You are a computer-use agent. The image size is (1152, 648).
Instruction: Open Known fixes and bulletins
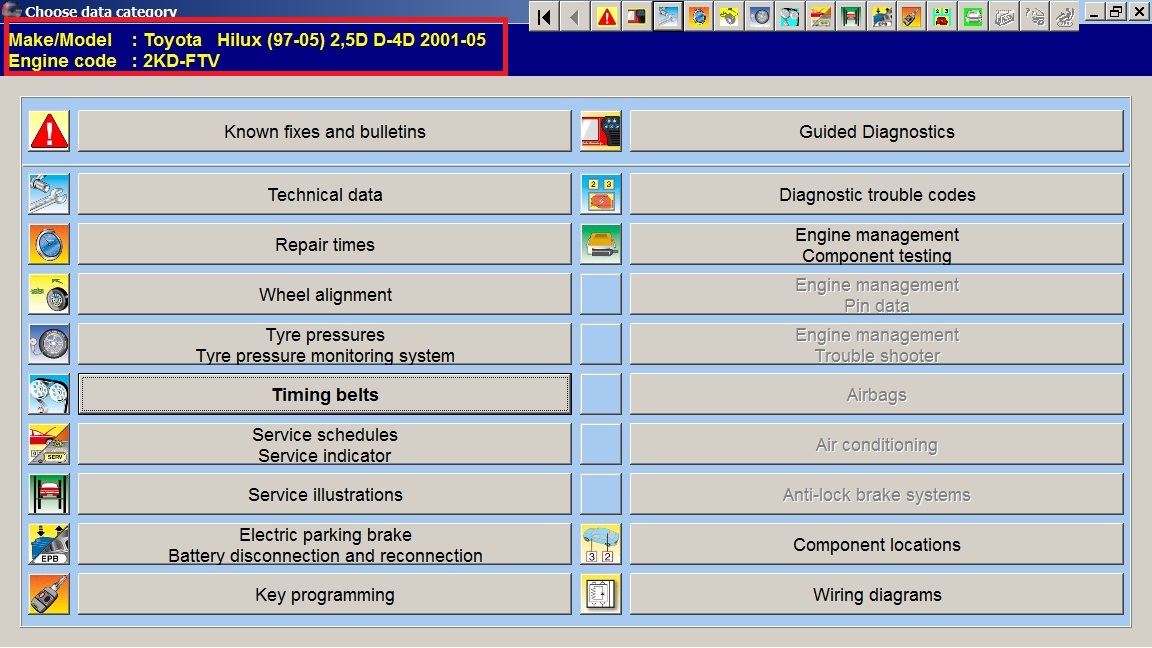[325, 131]
